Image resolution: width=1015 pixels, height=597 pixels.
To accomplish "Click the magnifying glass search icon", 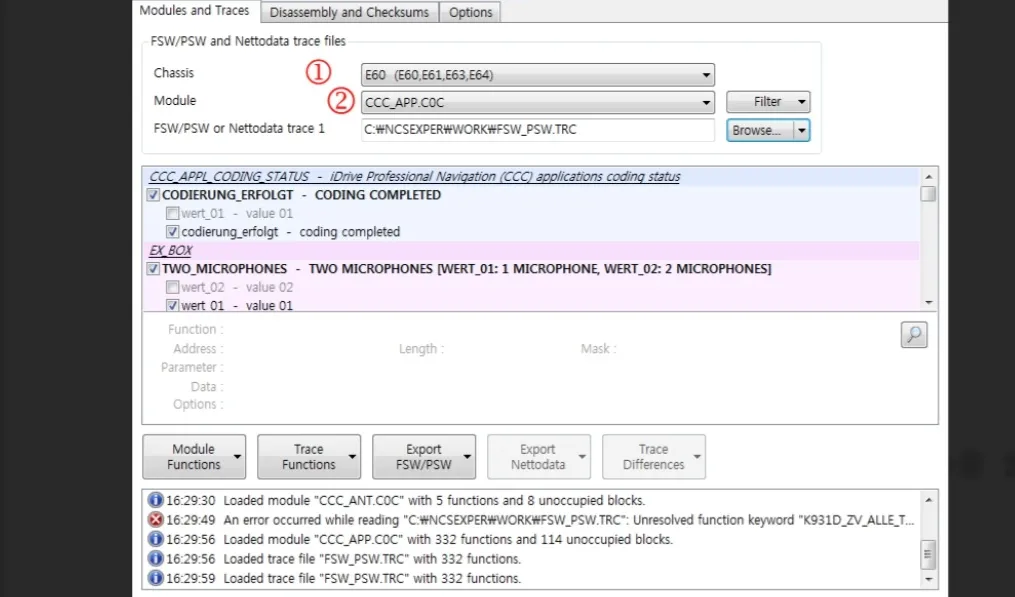I will [x=913, y=335].
